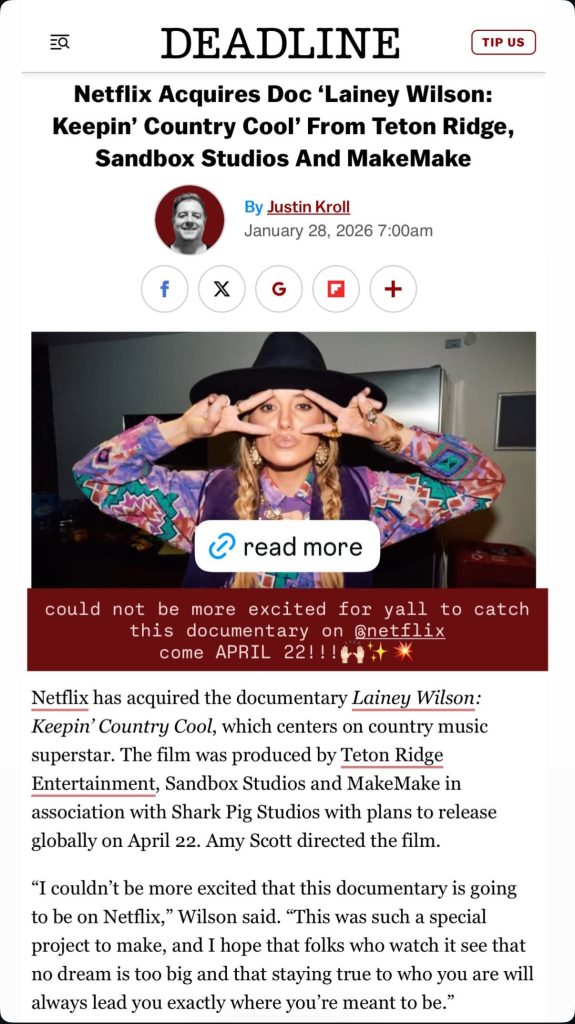Share article on Facebook
575x1024 pixels.
(165, 289)
